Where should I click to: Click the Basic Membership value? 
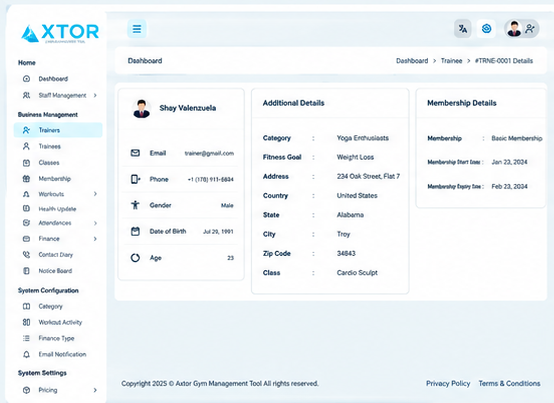coord(517,138)
